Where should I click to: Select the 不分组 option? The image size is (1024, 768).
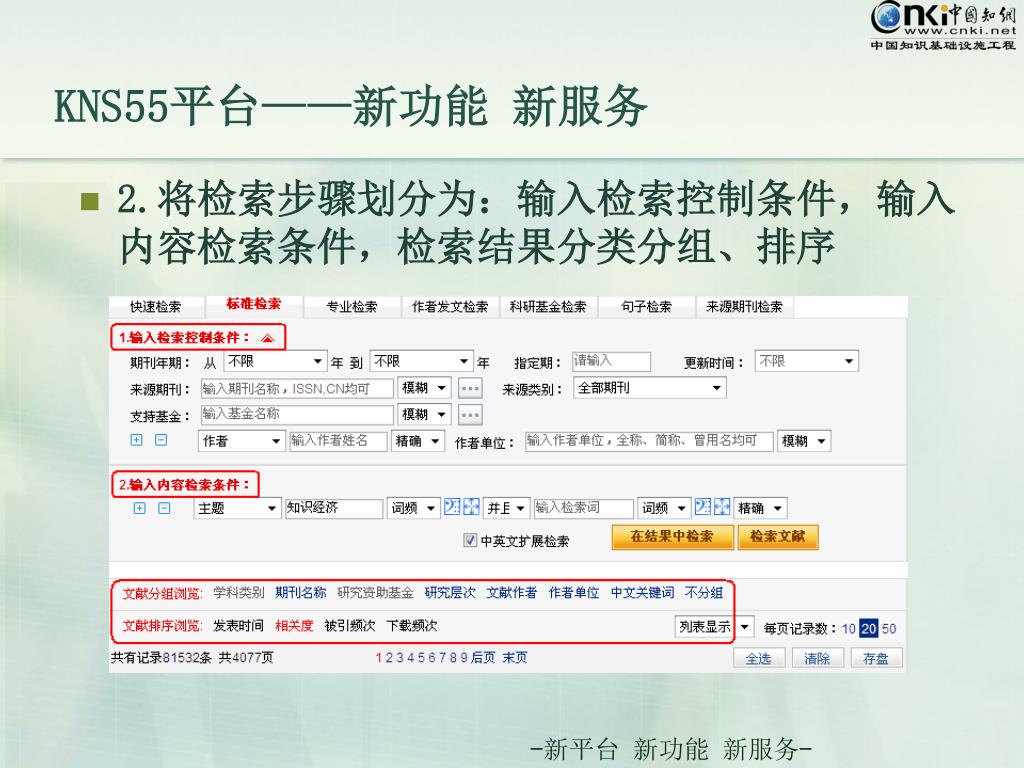(704, 592)
